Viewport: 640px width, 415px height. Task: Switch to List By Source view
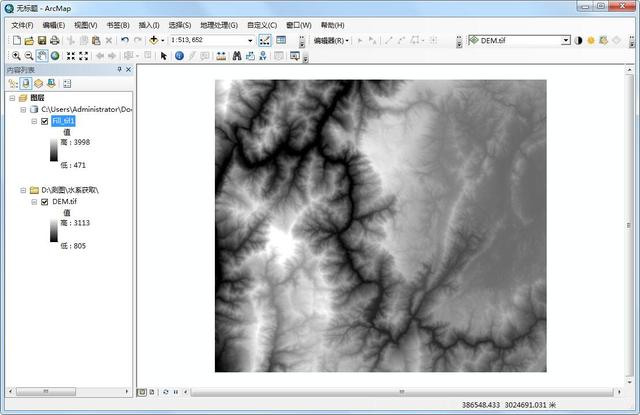click(x=25, y=84)
